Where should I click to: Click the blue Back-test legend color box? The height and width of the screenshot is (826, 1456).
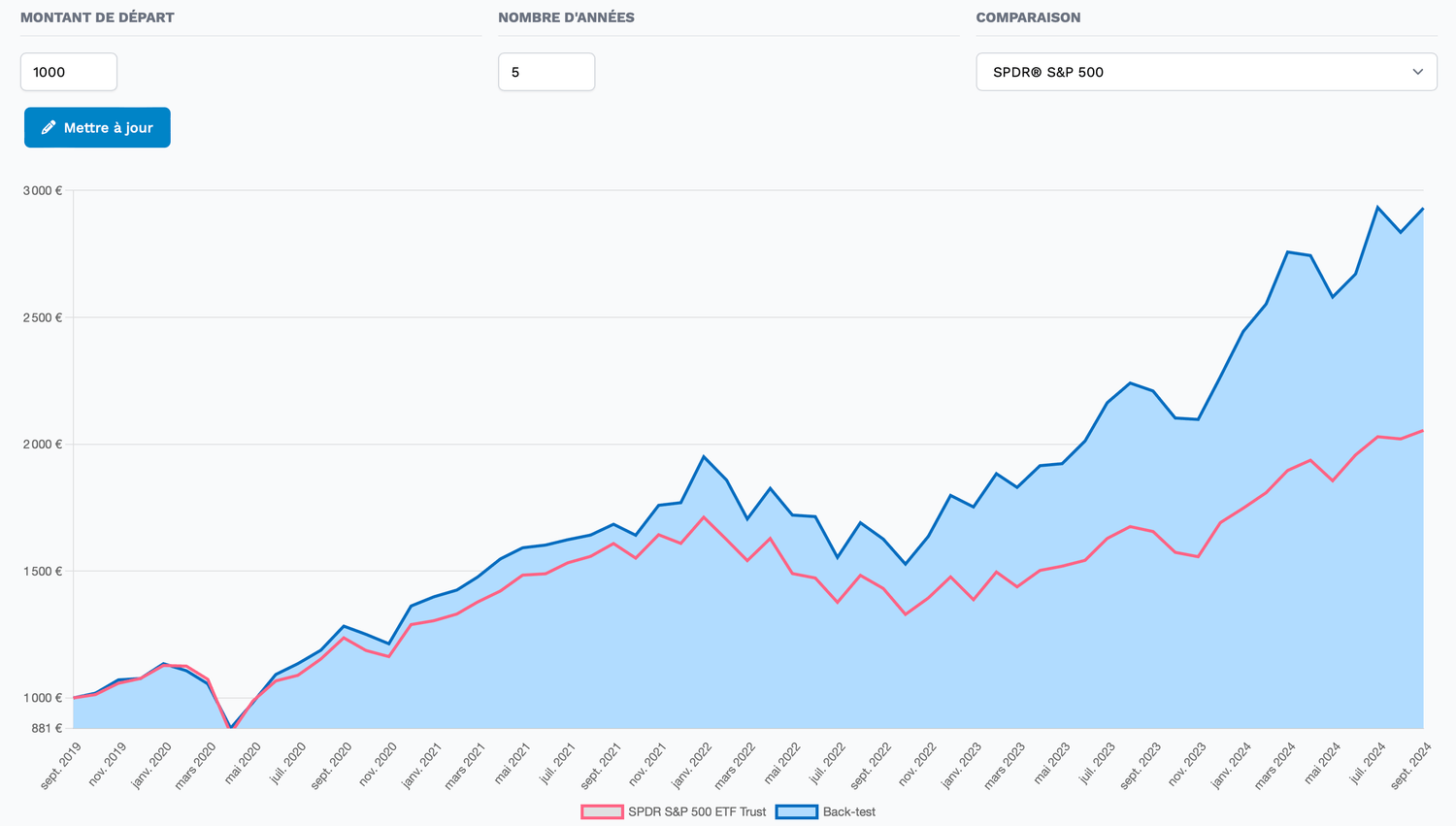(x=797, y=812)
